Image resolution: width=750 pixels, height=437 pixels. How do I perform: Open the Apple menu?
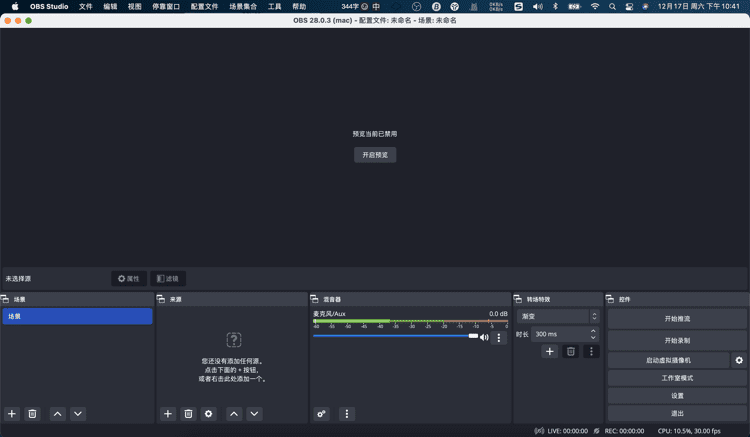click(15, 6)
